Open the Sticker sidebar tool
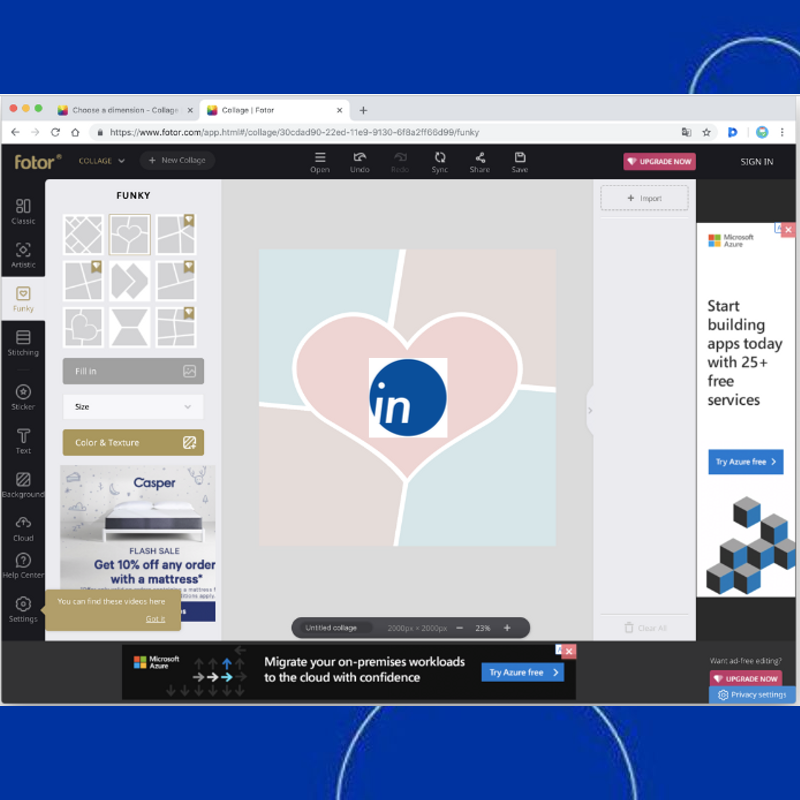 [x=23, y=397]
